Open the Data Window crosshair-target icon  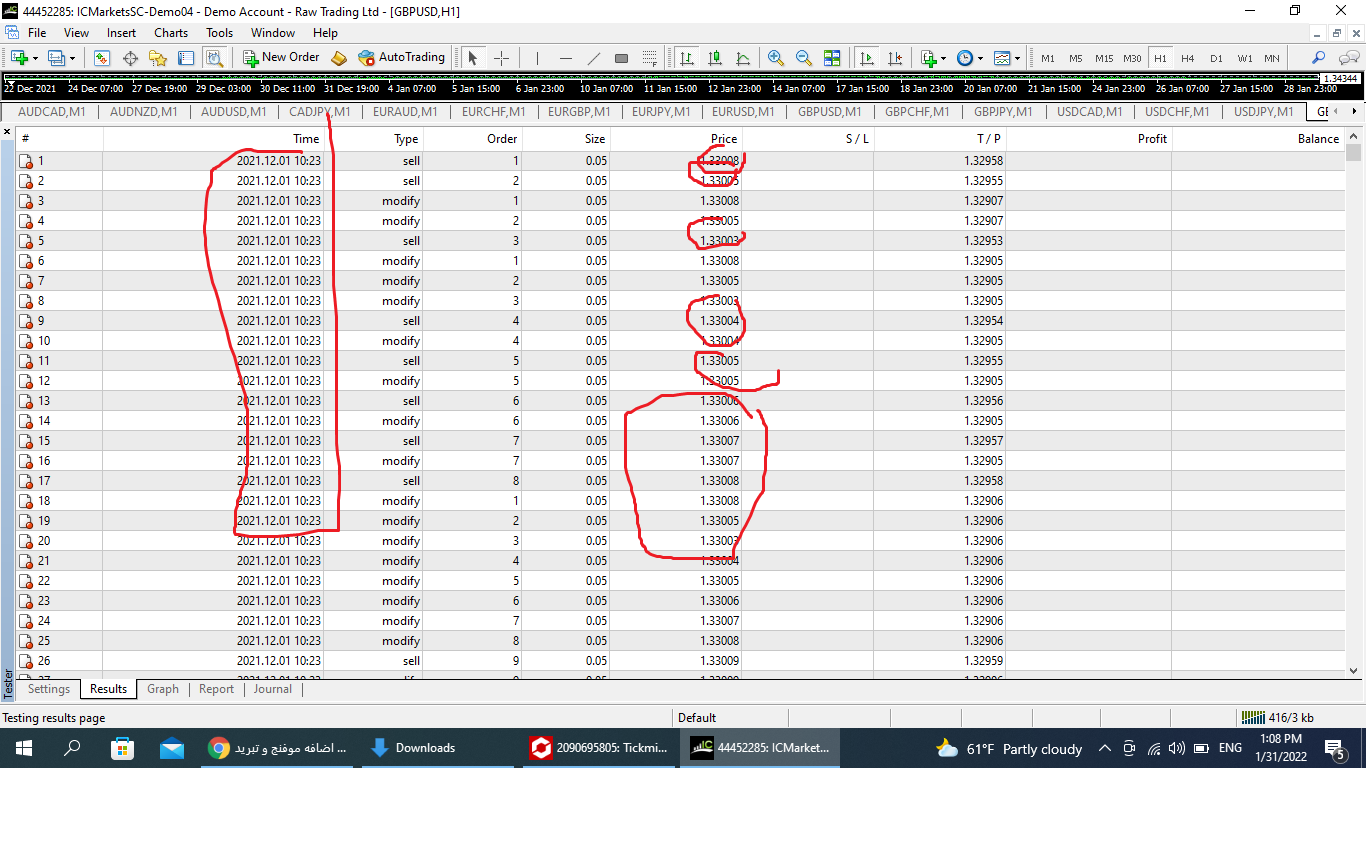(x=130, y=58)
